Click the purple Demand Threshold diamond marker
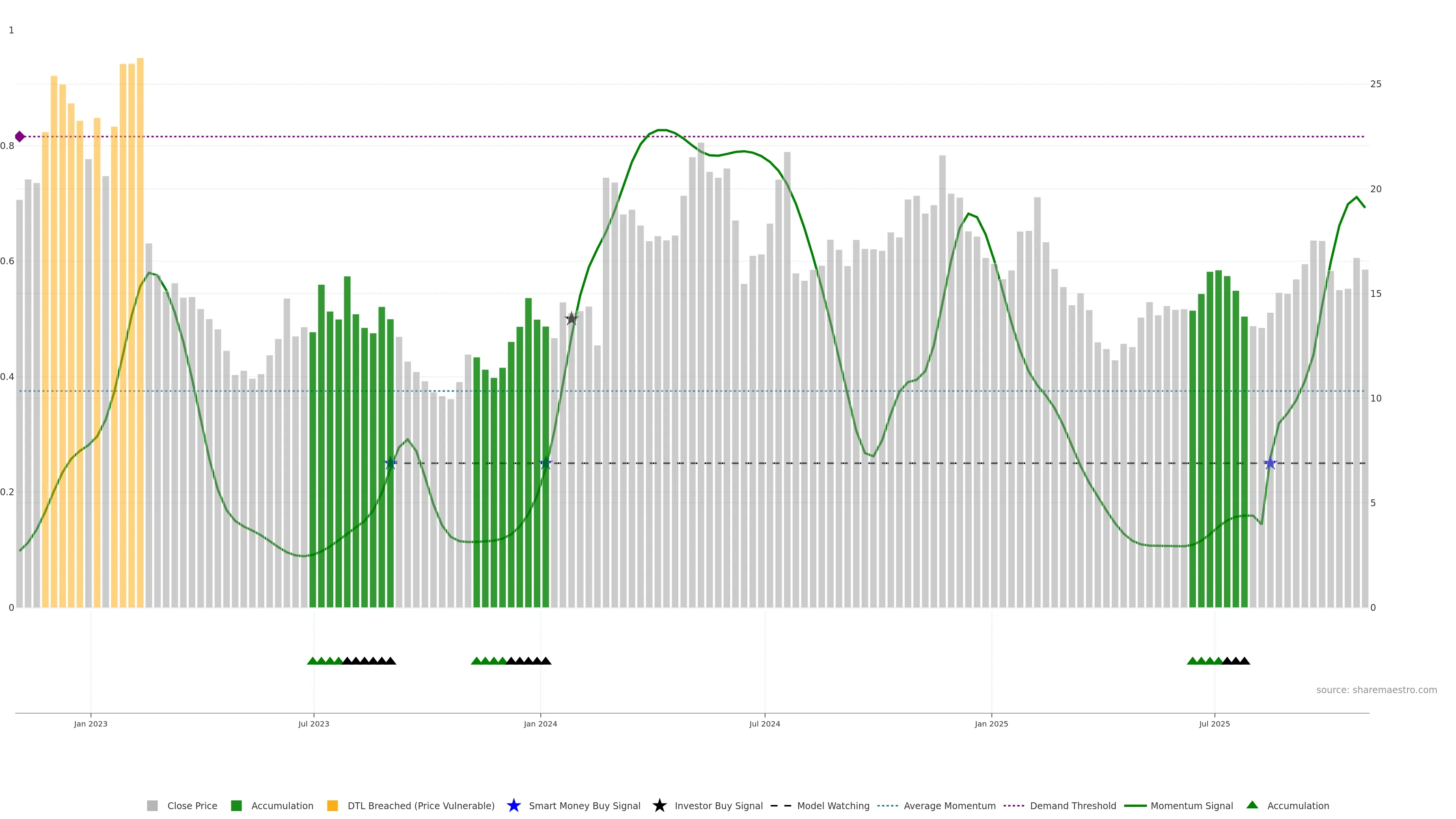1456x819 pixels. pos(20,137)
